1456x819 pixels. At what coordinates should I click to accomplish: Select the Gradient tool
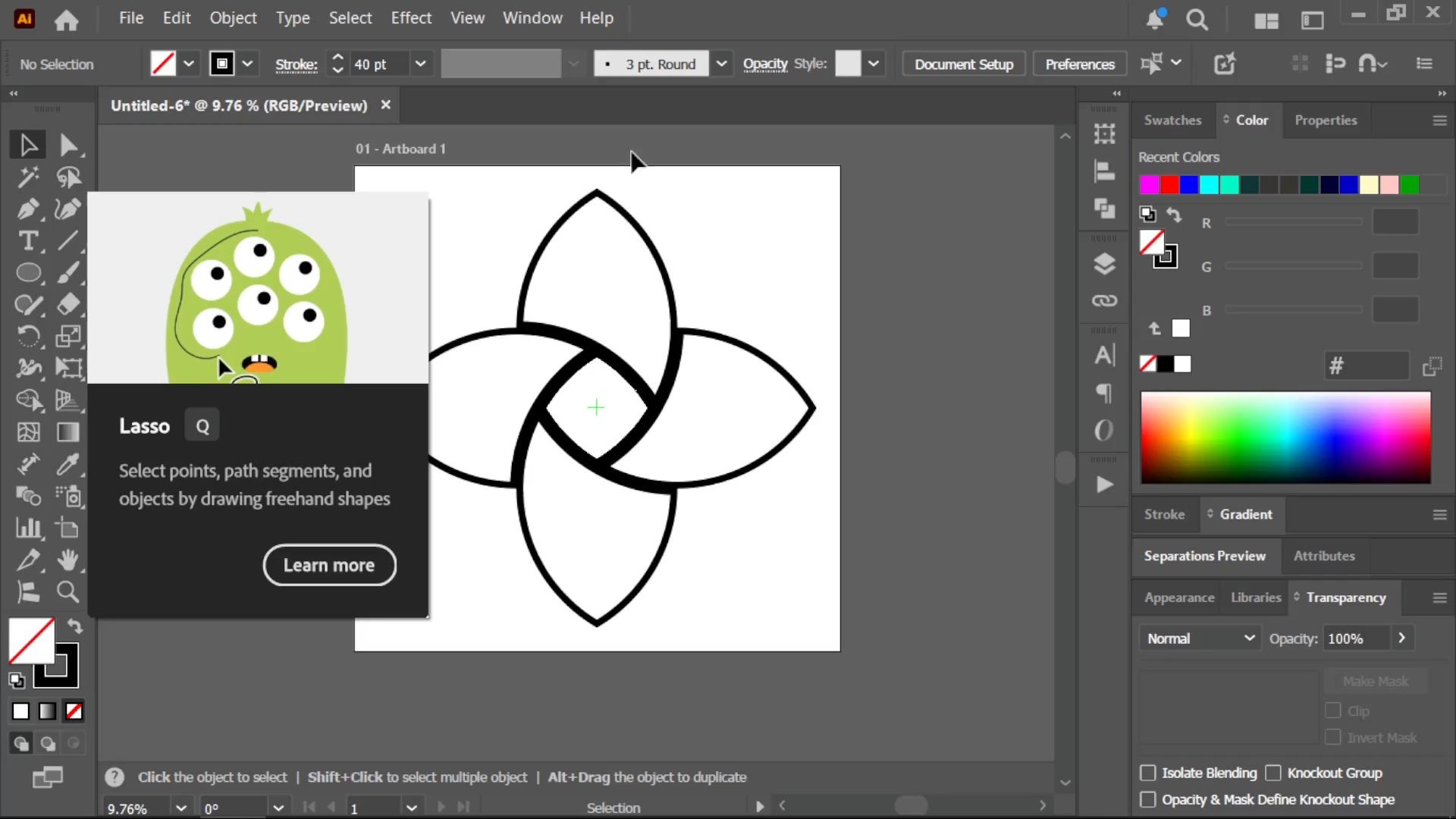pyautogui.click(x=68, y=432)
